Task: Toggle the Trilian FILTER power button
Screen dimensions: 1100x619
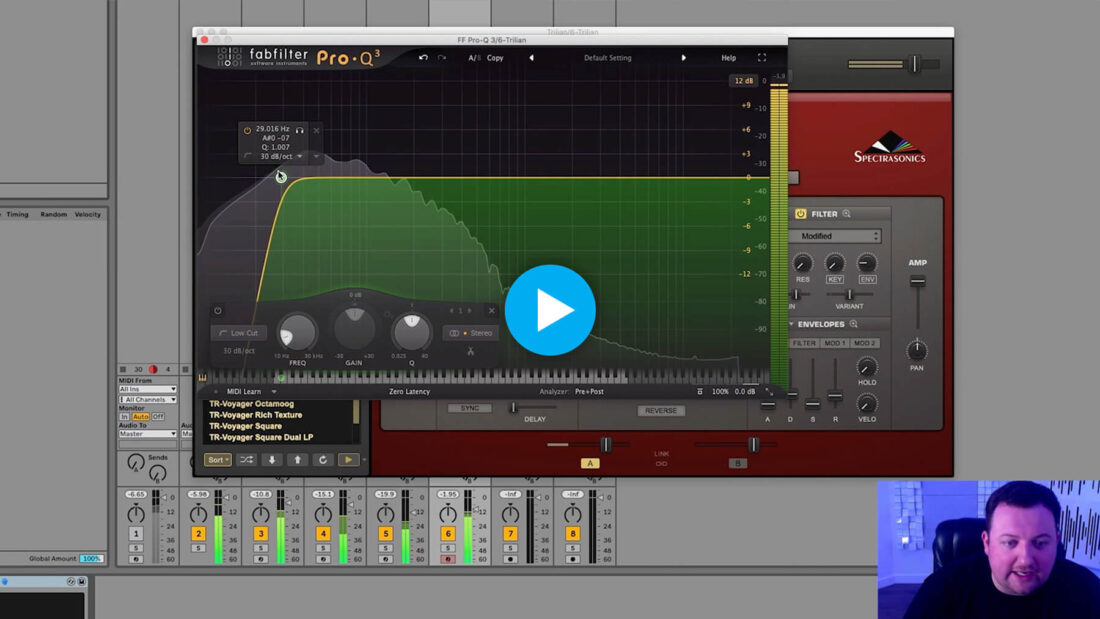Action: click(800, 214)
